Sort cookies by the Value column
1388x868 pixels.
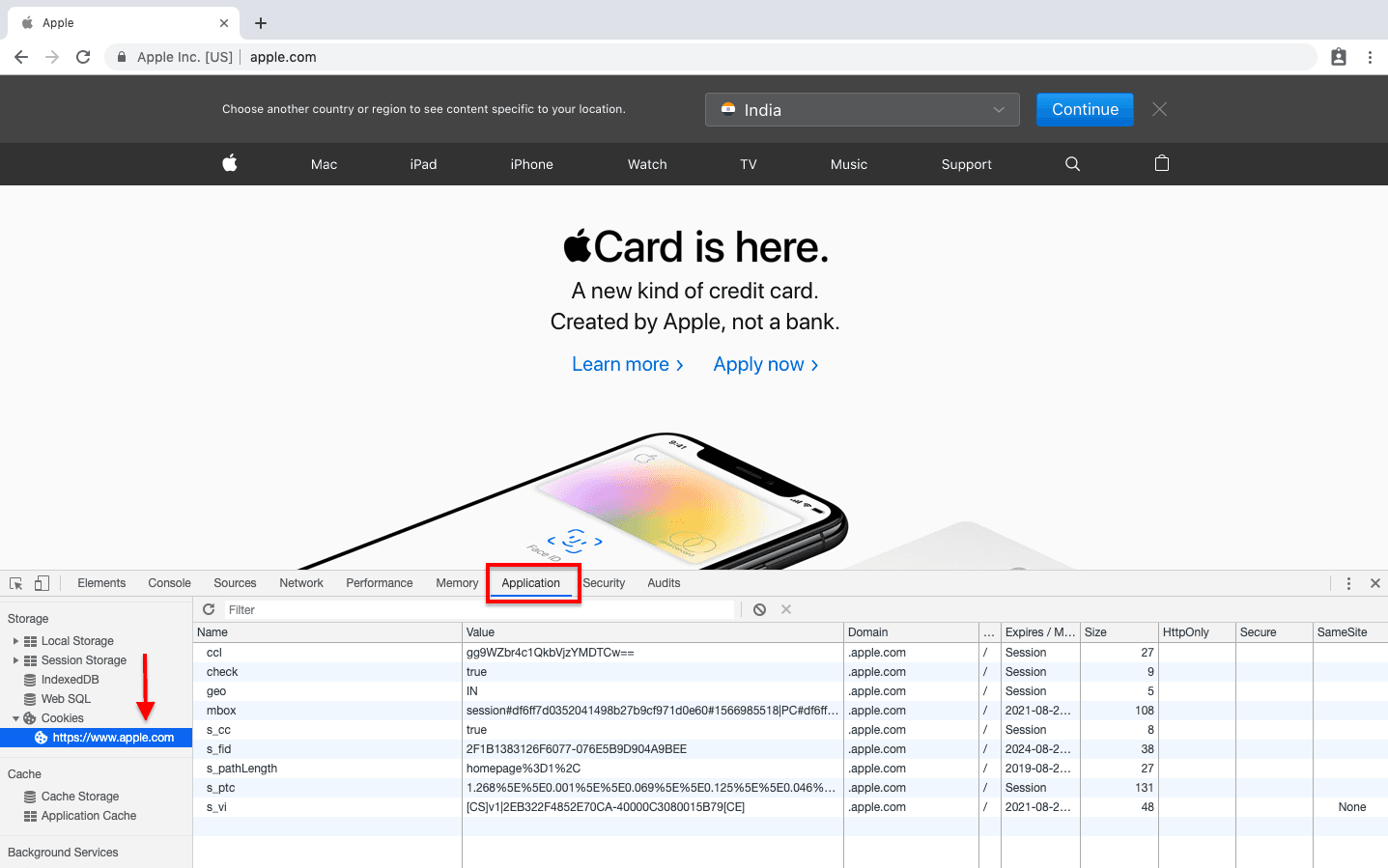[653, 632]
